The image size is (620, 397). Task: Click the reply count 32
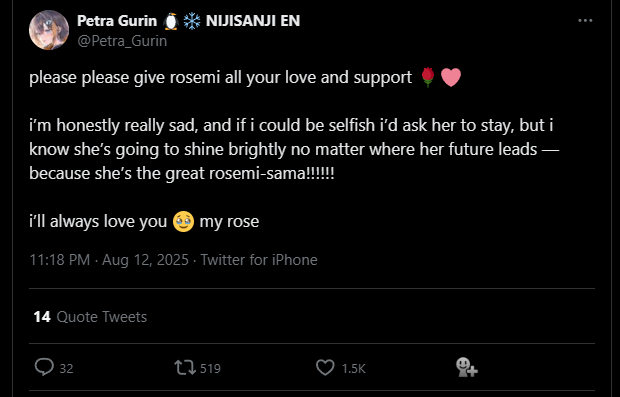(x=66, y=369)
